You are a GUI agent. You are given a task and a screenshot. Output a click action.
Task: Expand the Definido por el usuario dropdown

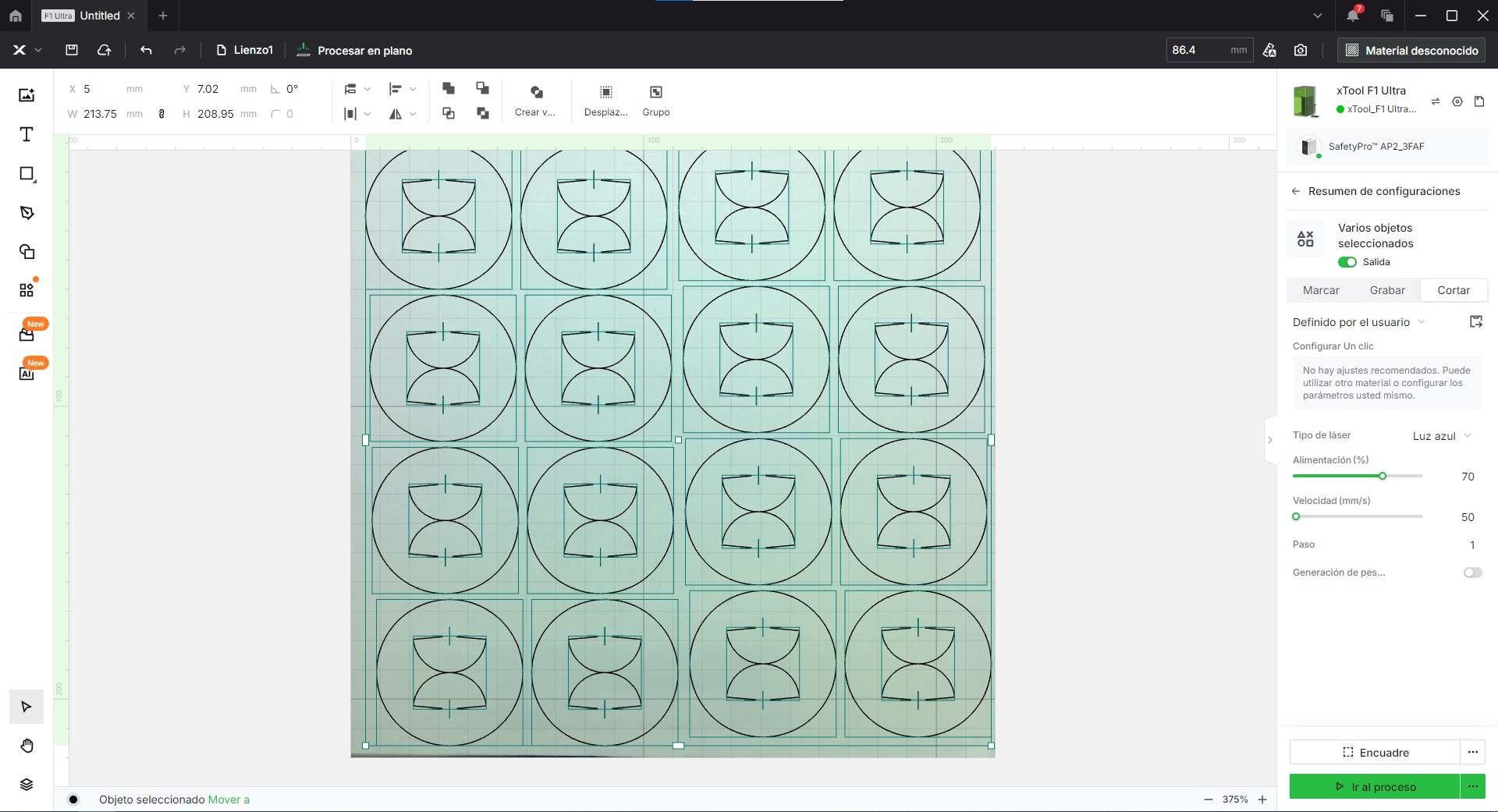pyautogui.click(x=1358, y=322)
